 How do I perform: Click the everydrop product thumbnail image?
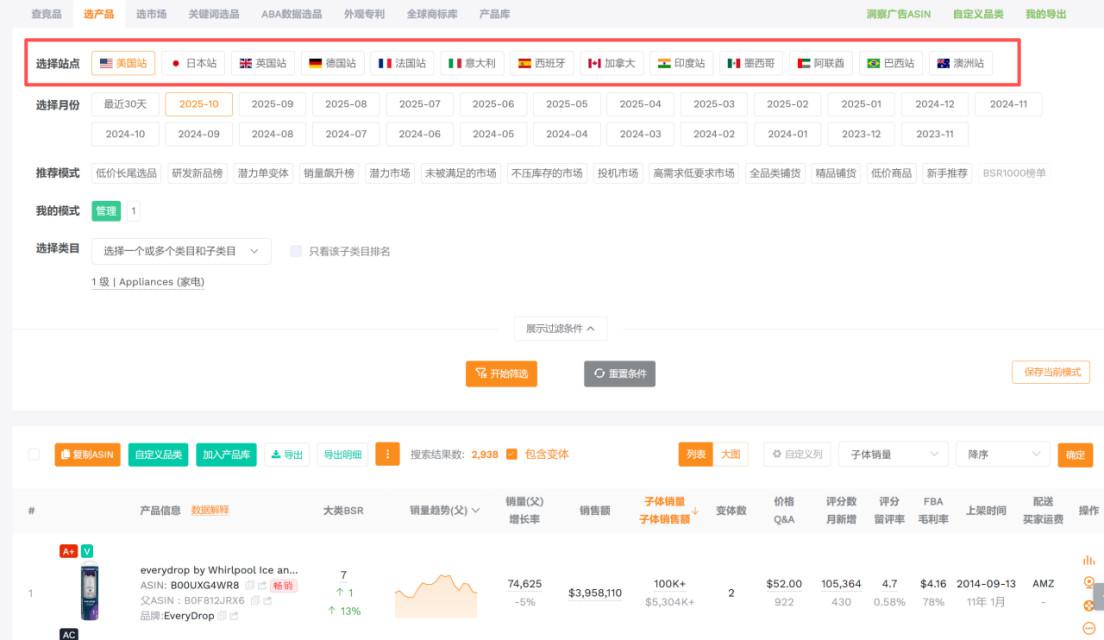coord(90,592)
